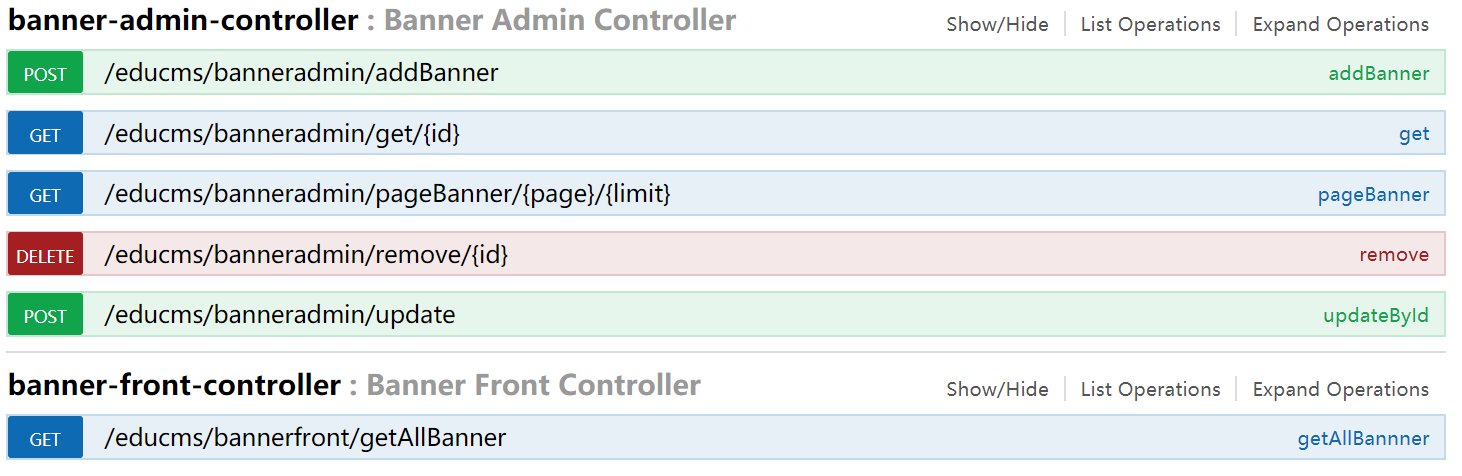Open the /educms/banneradmin/get/{id} path link
Image resolution: width=1462 pixels, height=476 pixels.
(282, 134)
